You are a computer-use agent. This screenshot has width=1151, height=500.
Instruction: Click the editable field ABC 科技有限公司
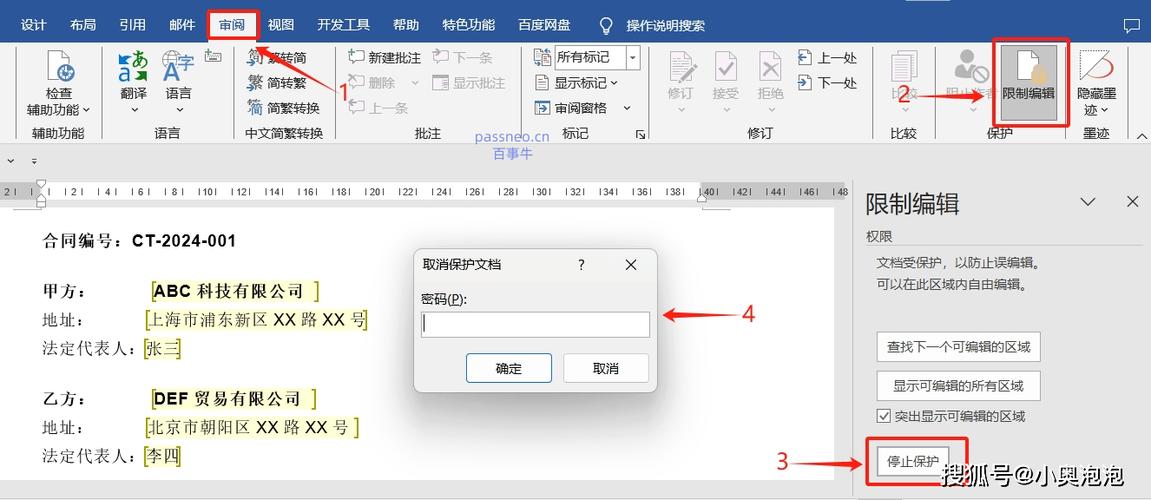tap(235, 291)
